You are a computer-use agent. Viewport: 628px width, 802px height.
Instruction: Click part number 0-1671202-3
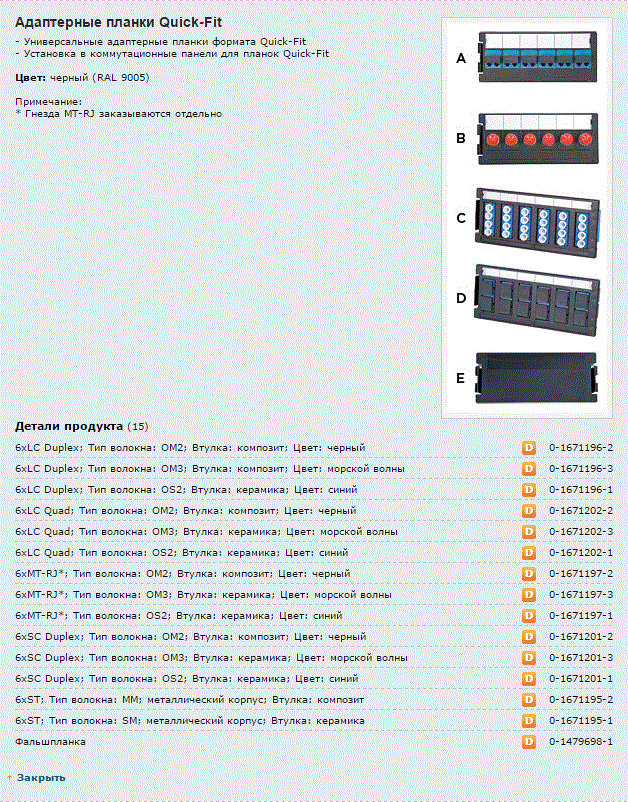(x=581, y=531)
